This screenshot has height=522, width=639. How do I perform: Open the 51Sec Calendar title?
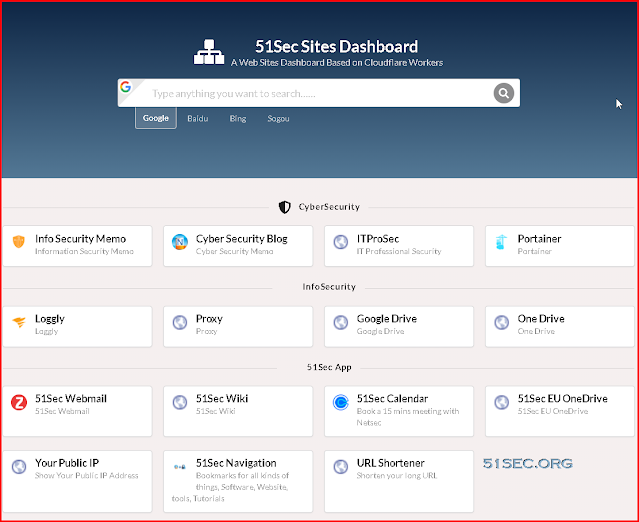[x=392, y=399]
